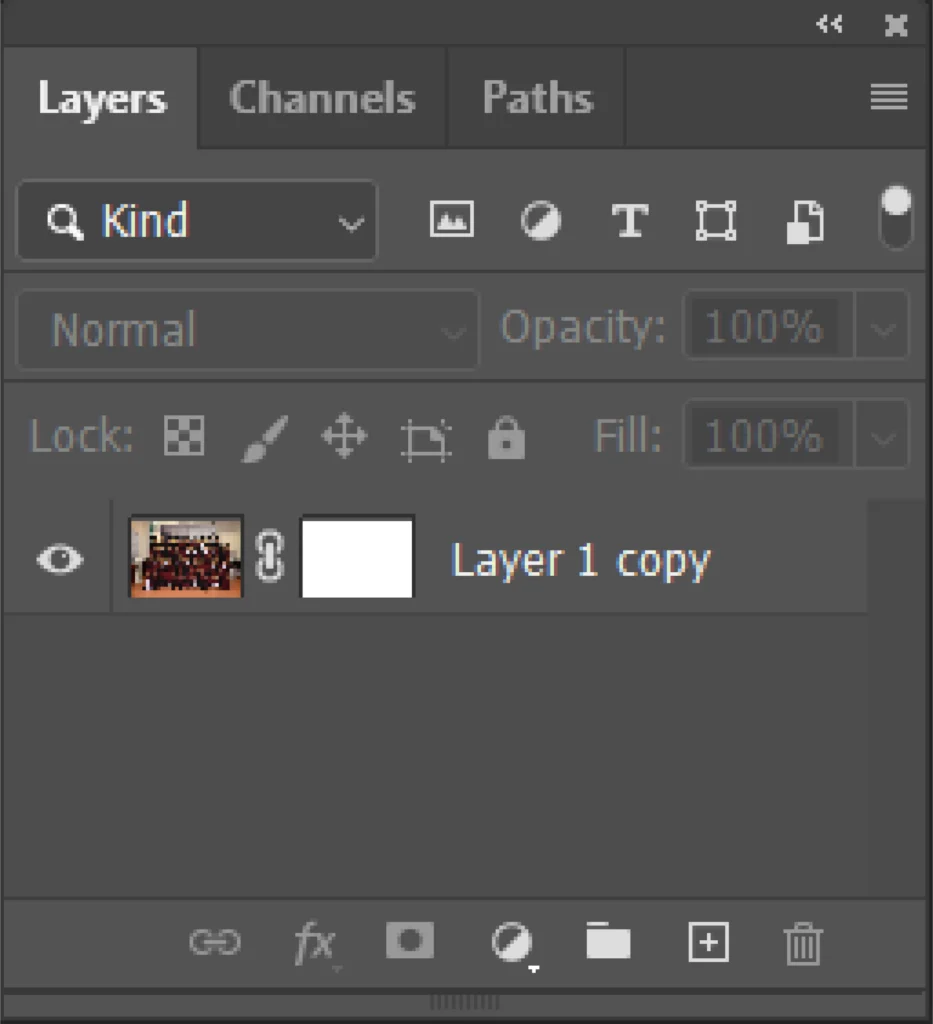The image size is (933, 1024).
Task: Click the filter by smart objects icon
Action: click(806, 221)
